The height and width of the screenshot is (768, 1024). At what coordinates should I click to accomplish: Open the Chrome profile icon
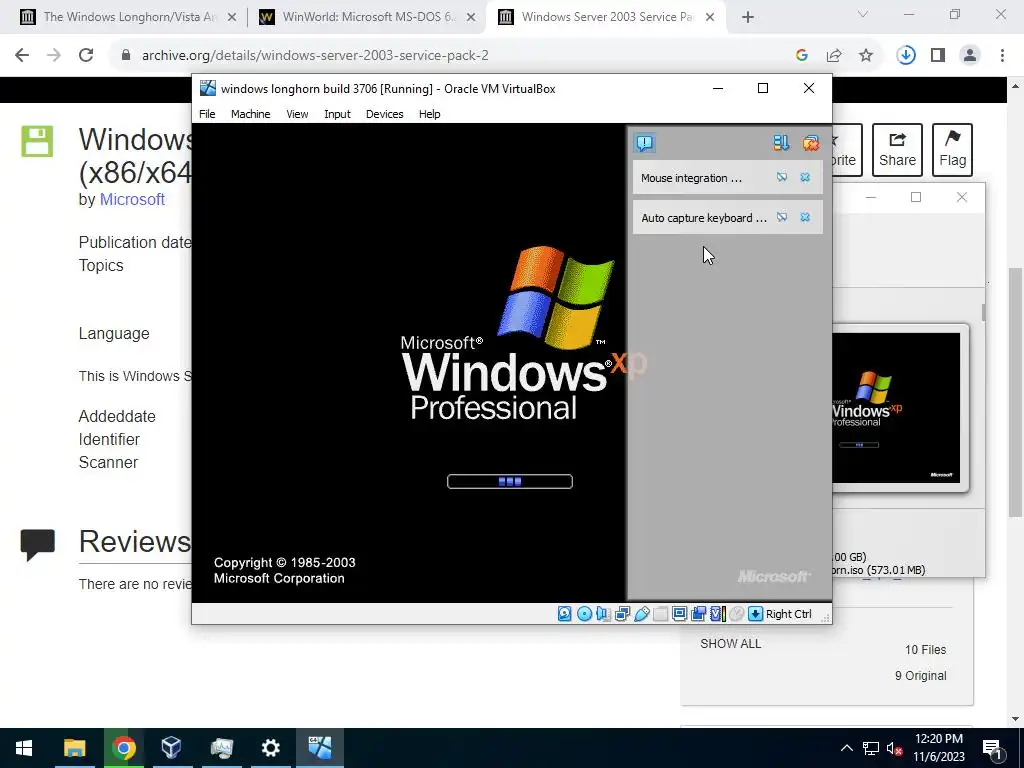point(970,56)
